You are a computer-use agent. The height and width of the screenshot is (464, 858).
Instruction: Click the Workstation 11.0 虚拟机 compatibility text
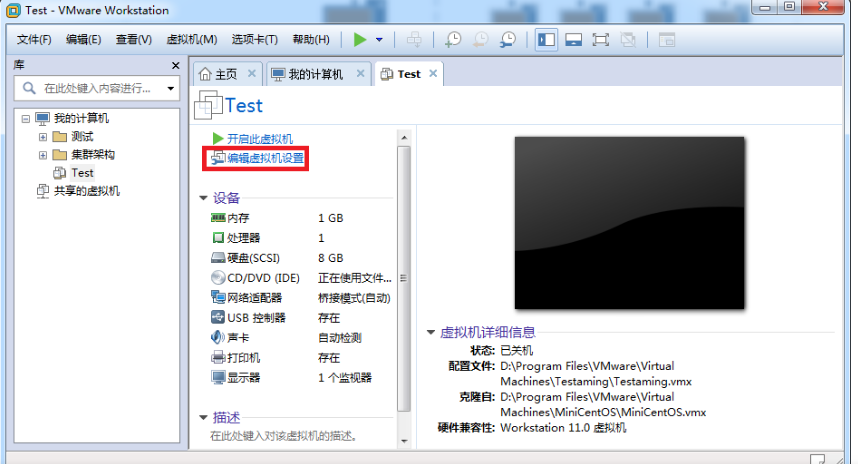click(x=563, y=428)
